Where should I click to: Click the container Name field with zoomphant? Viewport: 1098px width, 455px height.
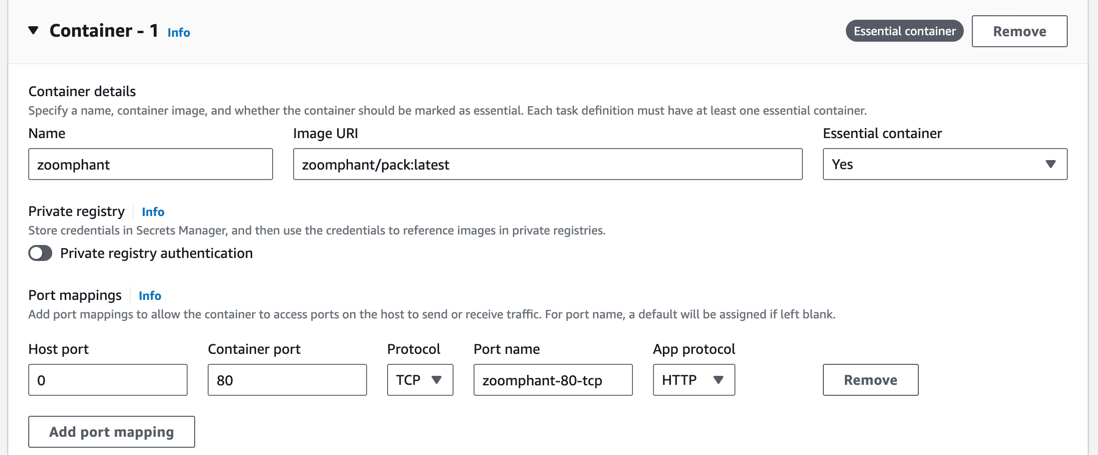tap(150, 164)
